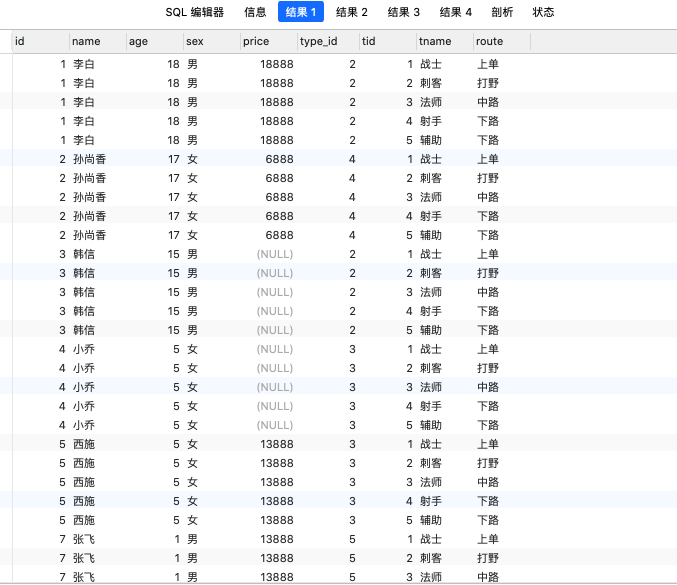
Task: Select sex 男 in 韩信 战士 row
Action: [193, 254]
